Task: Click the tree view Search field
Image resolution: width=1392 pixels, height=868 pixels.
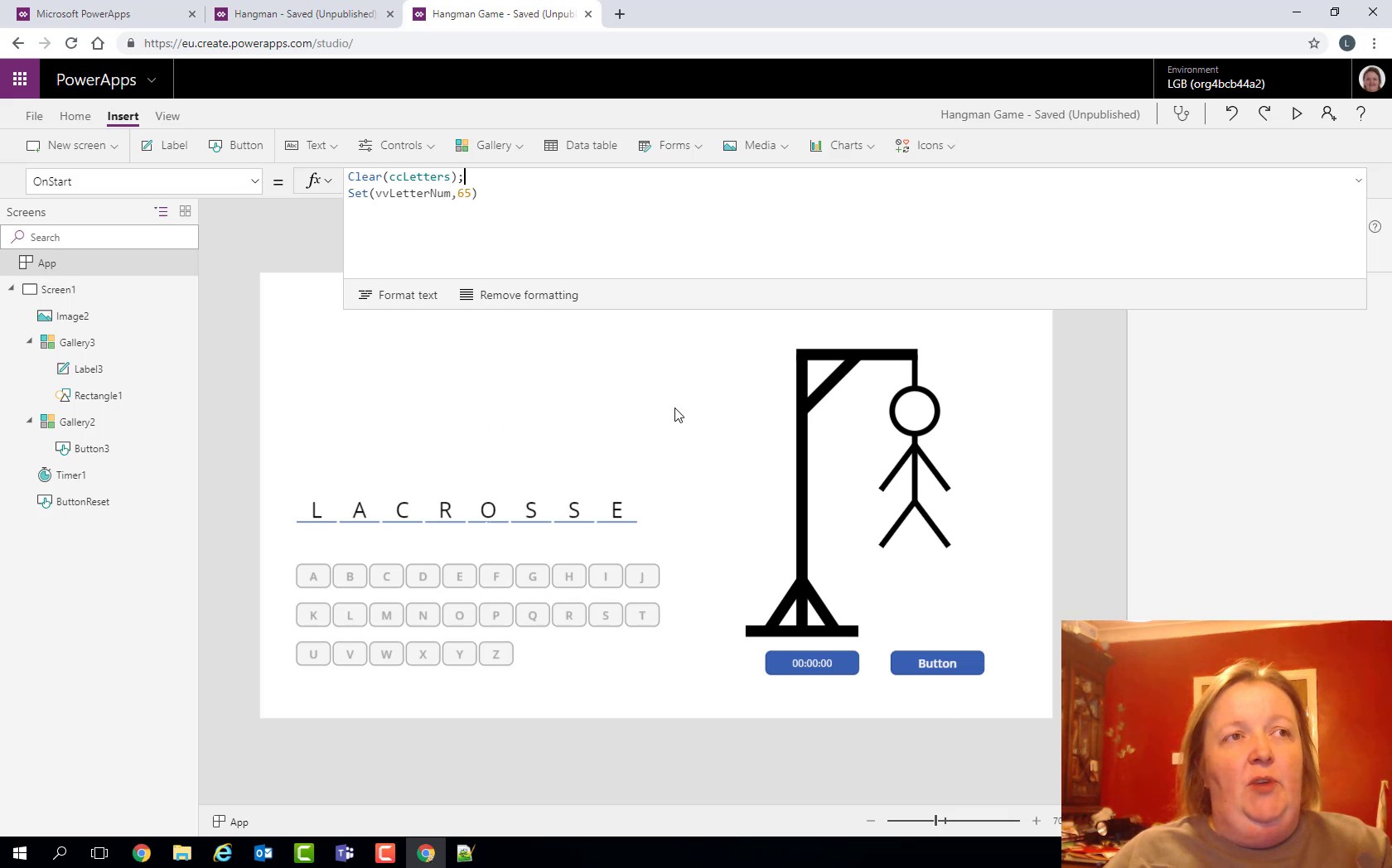Action: (x=100, y=237)
